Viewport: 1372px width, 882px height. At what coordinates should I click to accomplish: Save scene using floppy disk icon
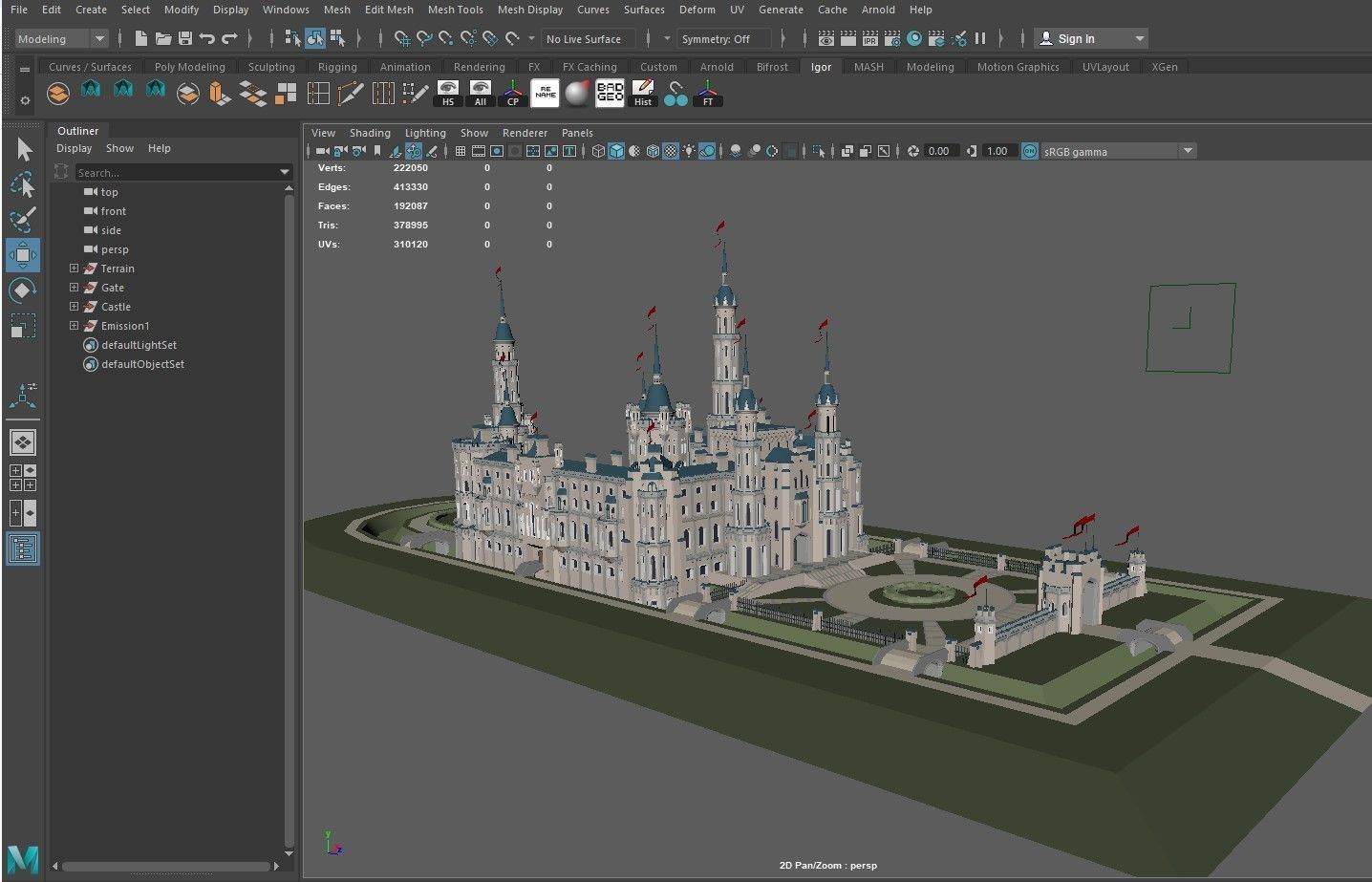tap(185, 38)
